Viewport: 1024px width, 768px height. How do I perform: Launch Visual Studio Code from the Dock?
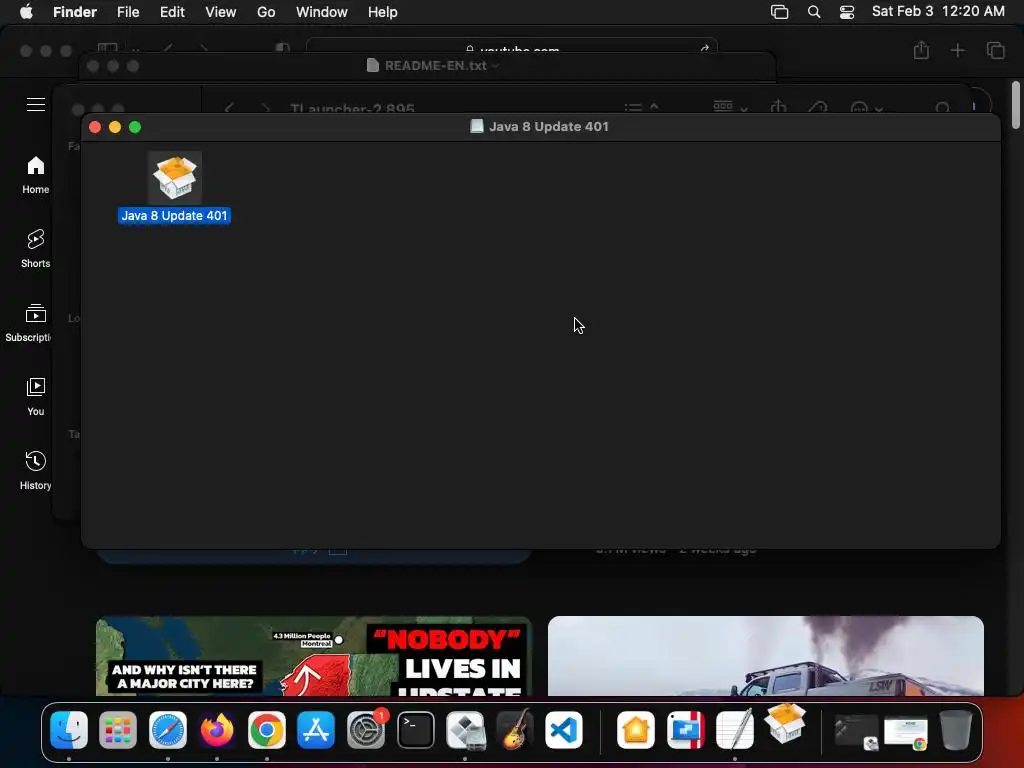(x=564, y=730)
